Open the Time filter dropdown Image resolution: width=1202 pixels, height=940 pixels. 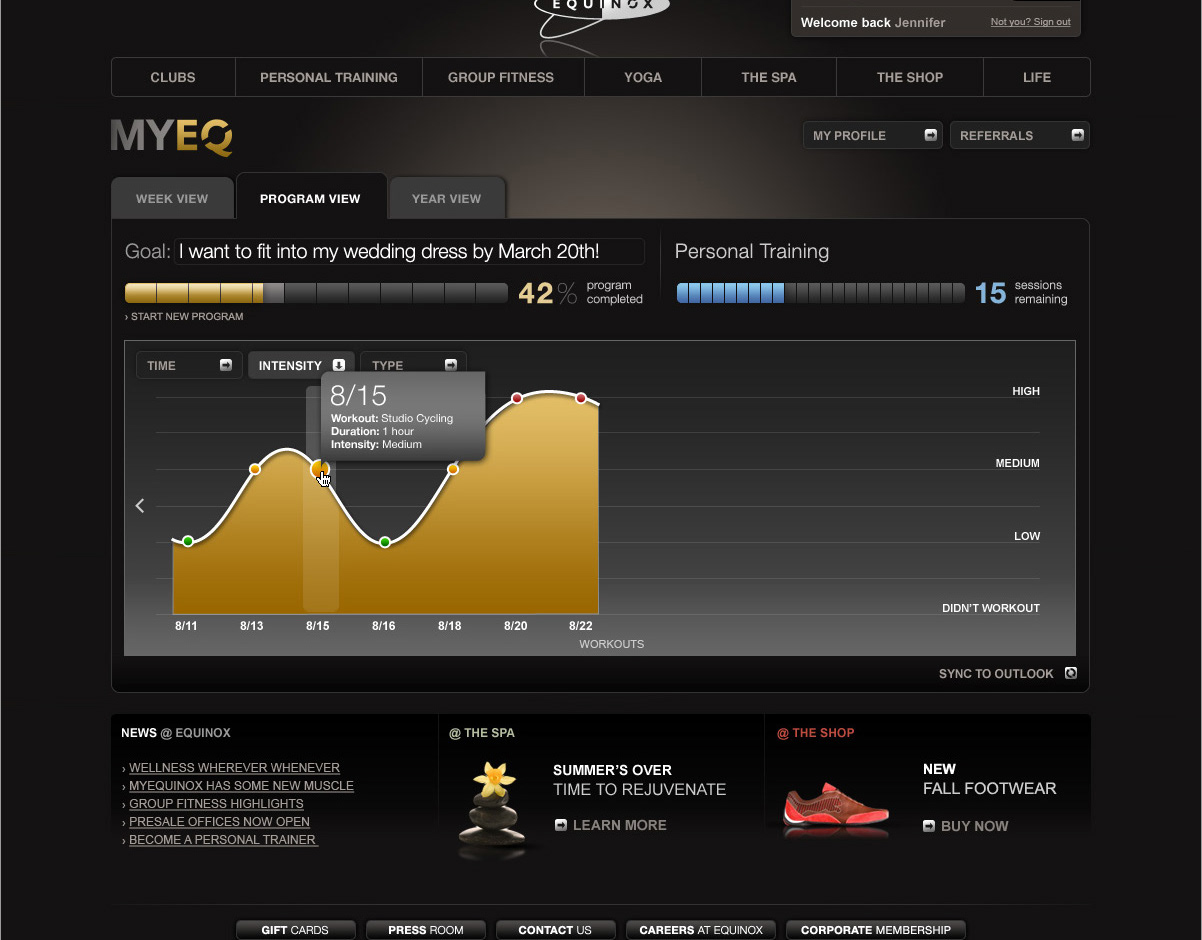click(189, 365)
